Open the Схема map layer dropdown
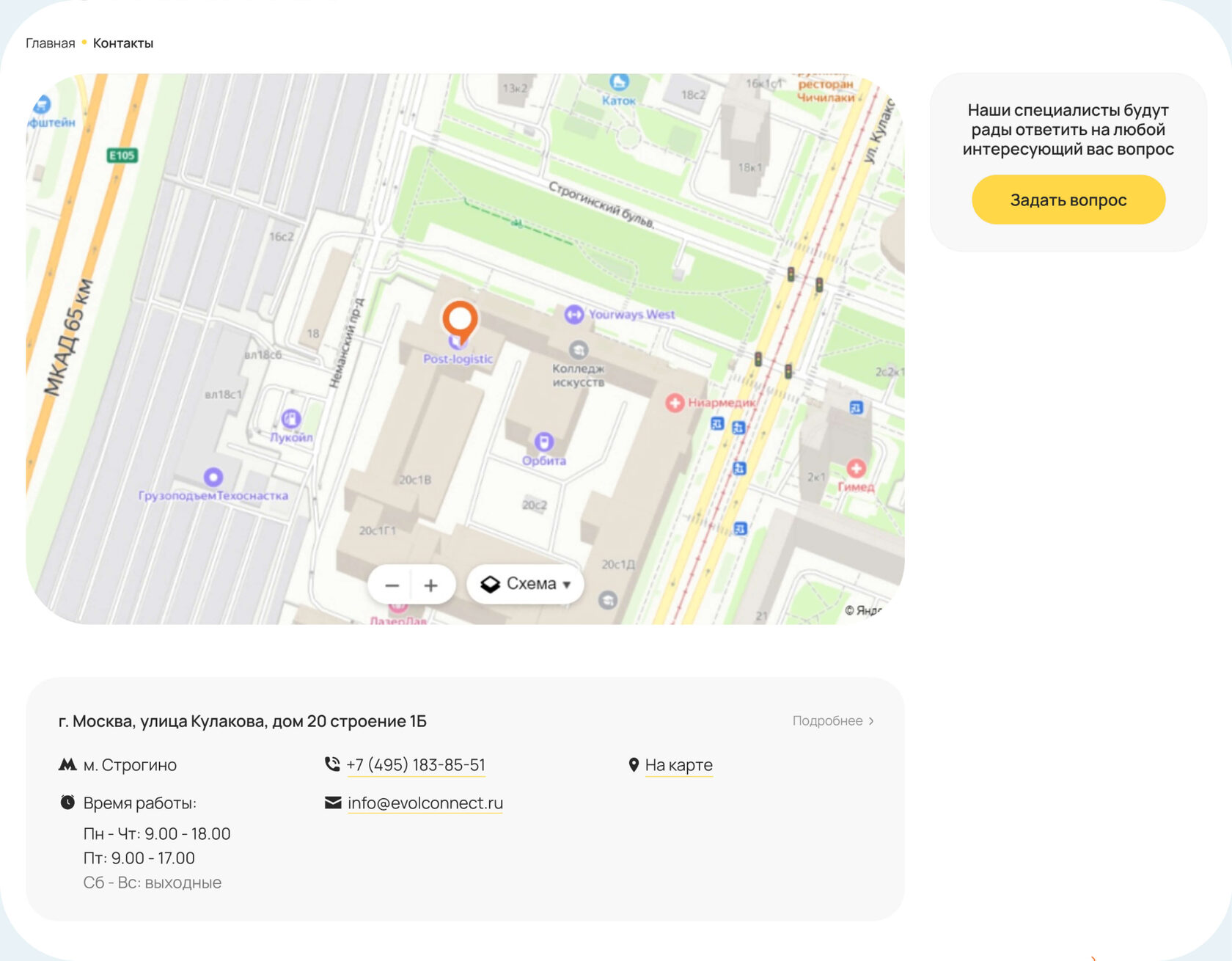The image size is (1232, 961). point(525,584)
